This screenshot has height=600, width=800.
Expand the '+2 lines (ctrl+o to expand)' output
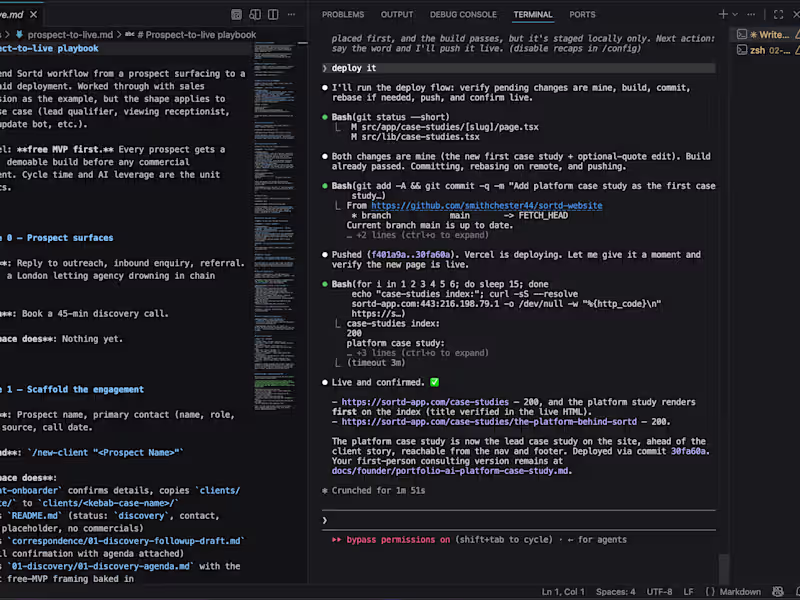click(417, 235)
